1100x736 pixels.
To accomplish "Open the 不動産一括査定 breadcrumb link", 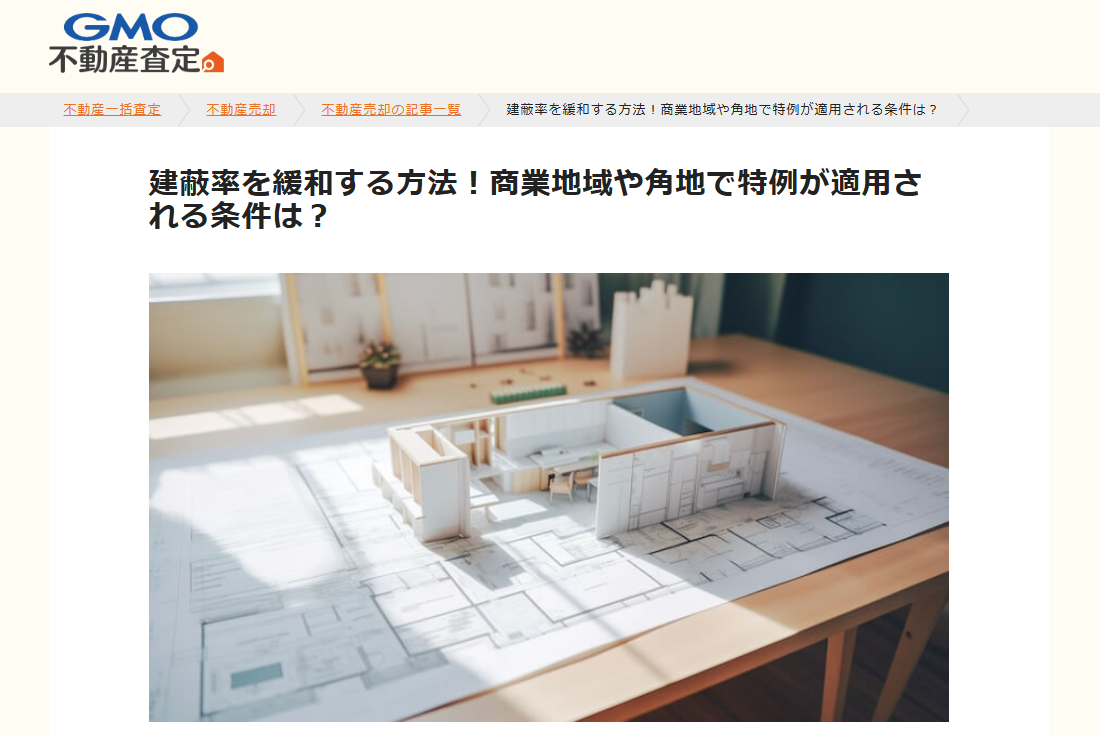I will pos(112,109).
